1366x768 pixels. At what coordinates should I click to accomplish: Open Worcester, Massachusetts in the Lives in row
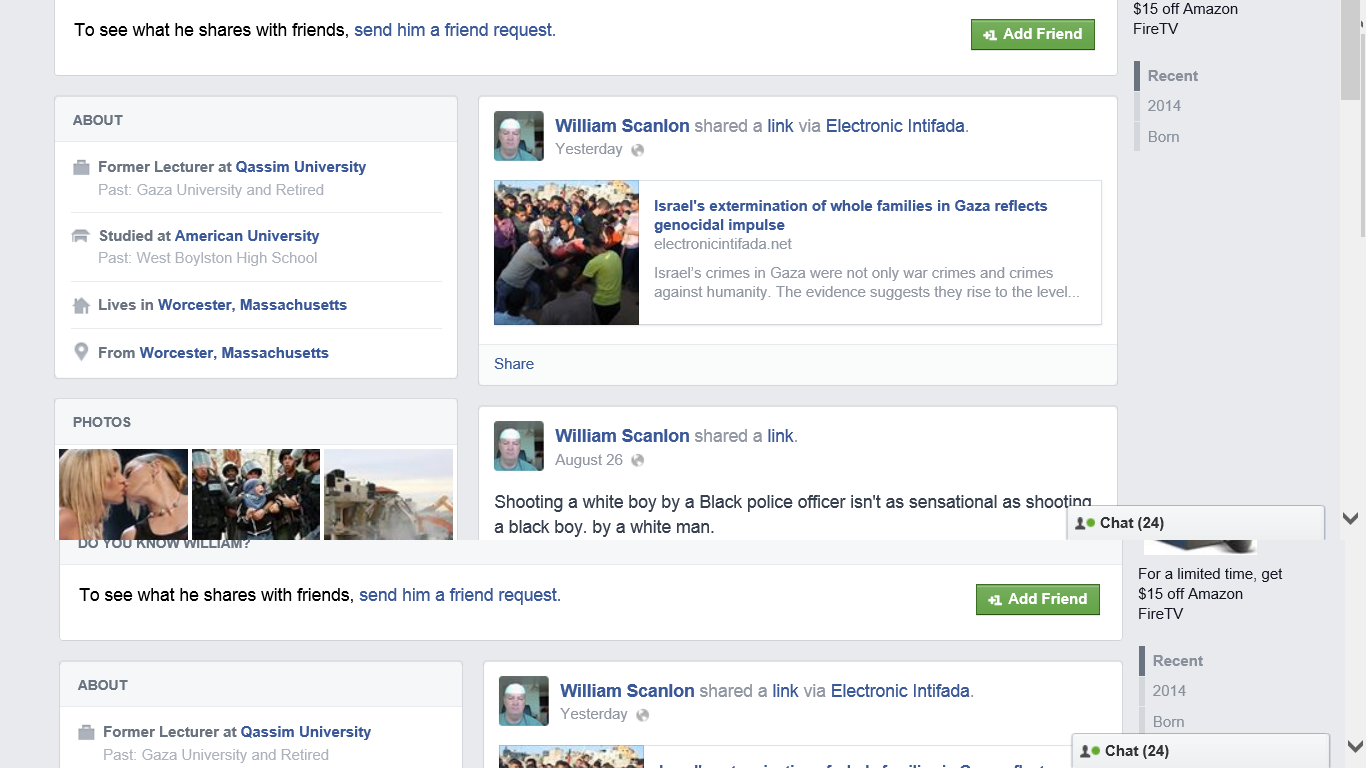coord(252,305)
